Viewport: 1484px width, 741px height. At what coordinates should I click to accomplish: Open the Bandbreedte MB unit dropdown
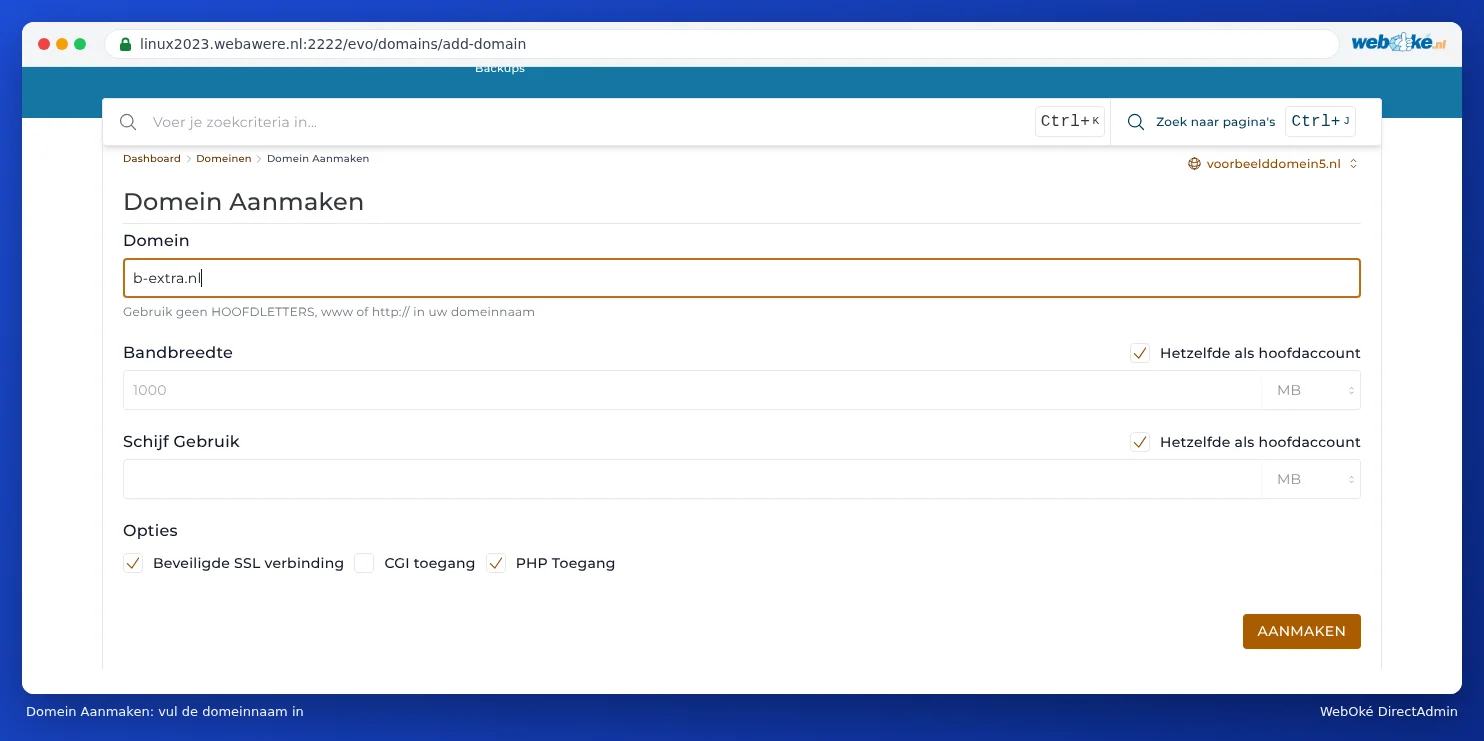tap(1311, 390)
